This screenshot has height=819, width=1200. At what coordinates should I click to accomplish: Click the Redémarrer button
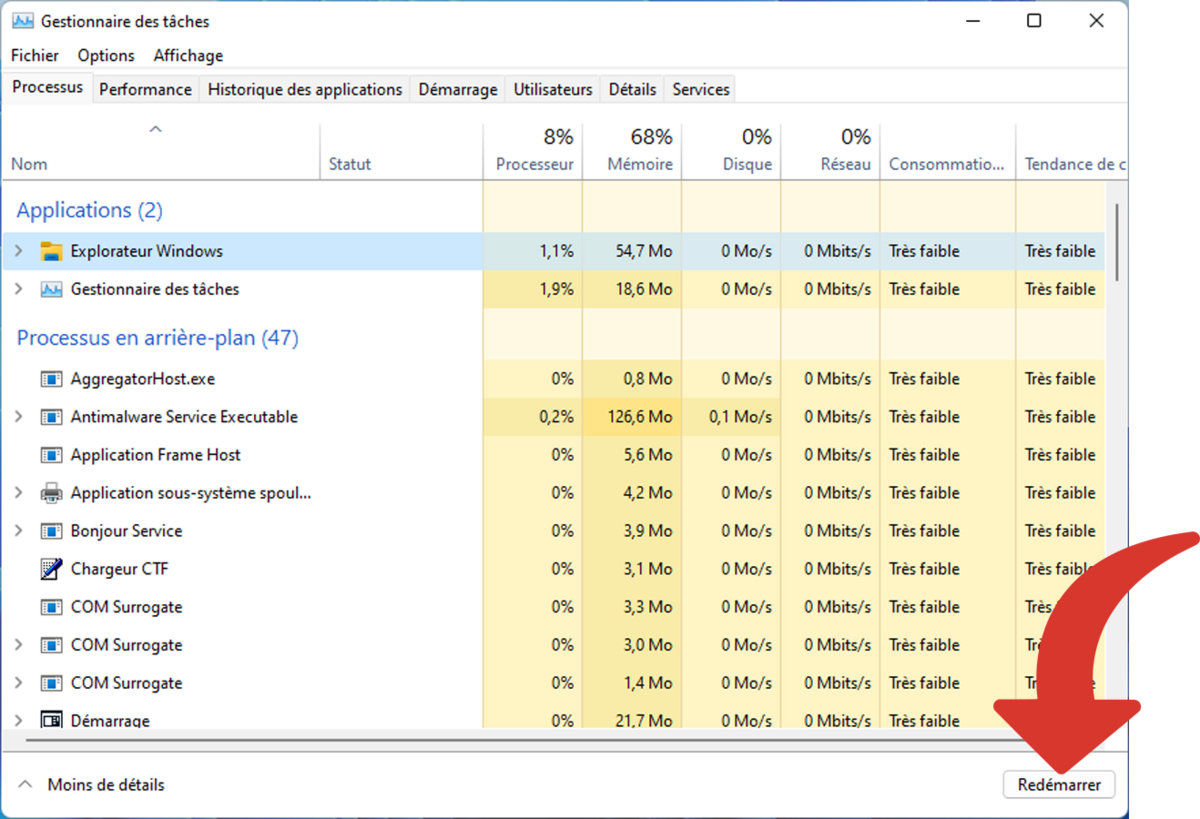click(x=1059, y=785)
